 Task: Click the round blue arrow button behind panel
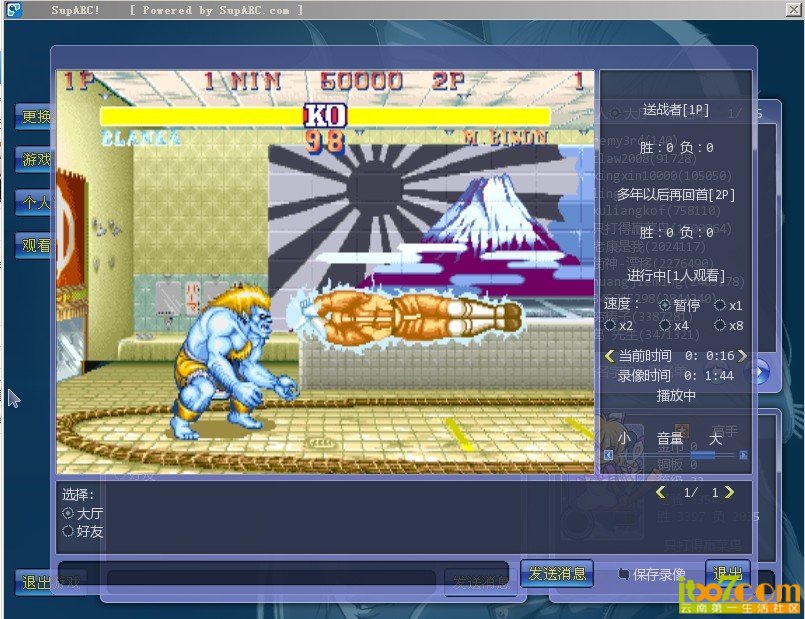(x=760, y=372)
